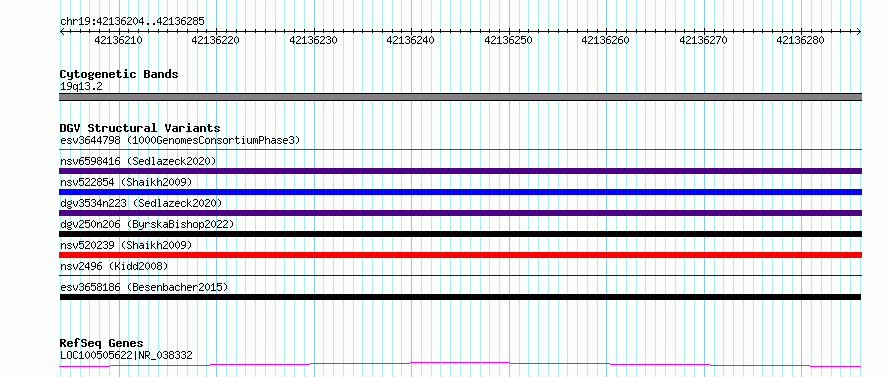Open esv3658186 (Besenbacher2015) label
The image size is (890, 377).
click(144, 287)
